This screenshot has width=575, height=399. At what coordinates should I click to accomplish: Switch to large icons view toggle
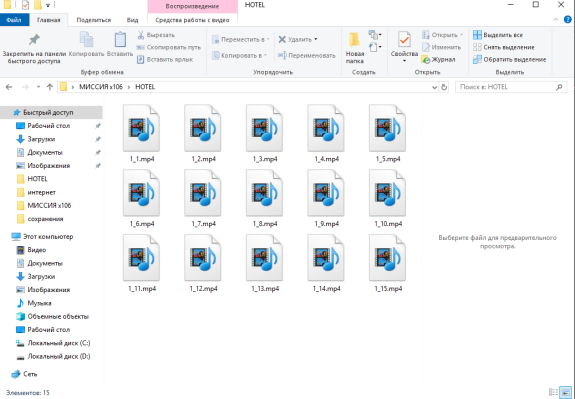pos(565,392)
